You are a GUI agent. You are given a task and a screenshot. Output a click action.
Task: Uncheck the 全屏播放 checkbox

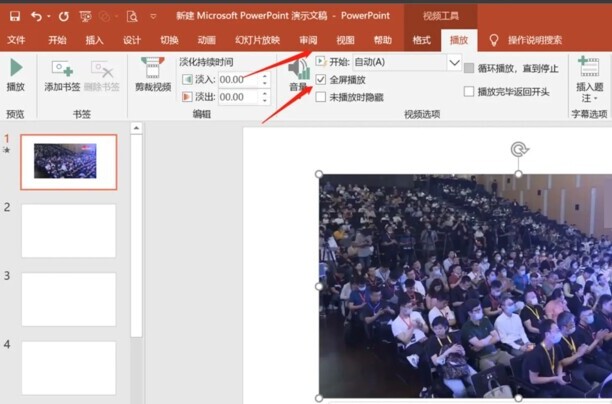(x=320, y=80)
